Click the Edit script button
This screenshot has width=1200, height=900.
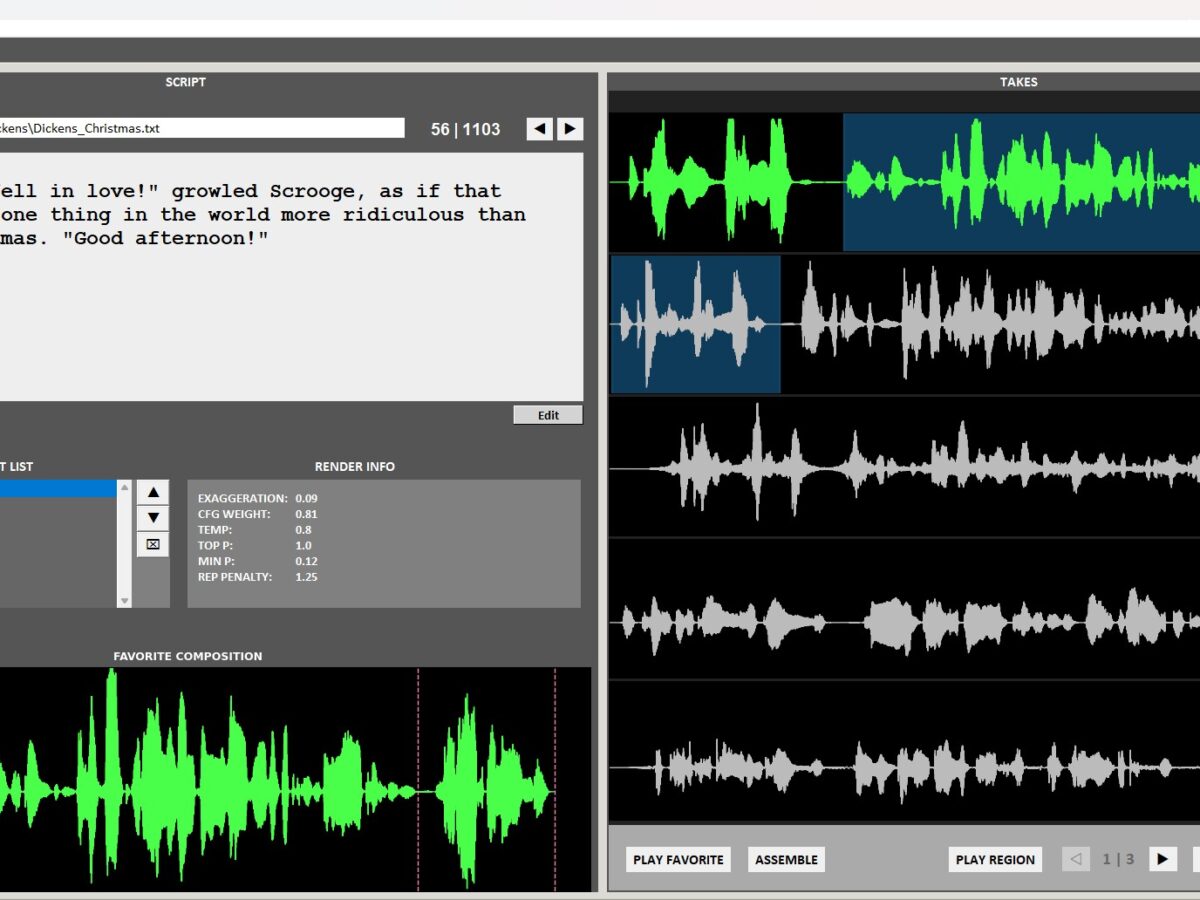click(548, 415)
